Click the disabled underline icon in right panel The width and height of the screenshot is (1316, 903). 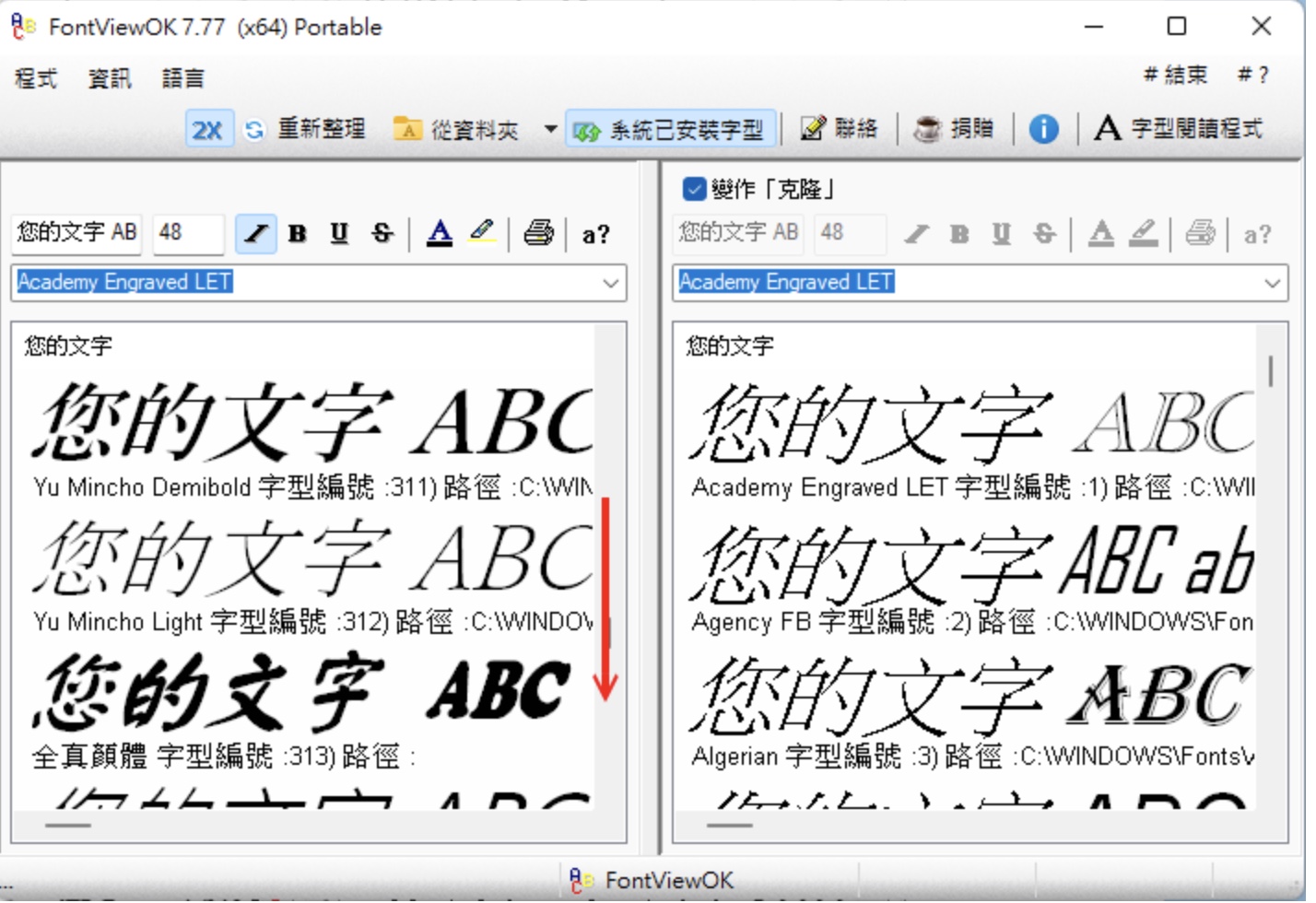(x=1001, y=235)
